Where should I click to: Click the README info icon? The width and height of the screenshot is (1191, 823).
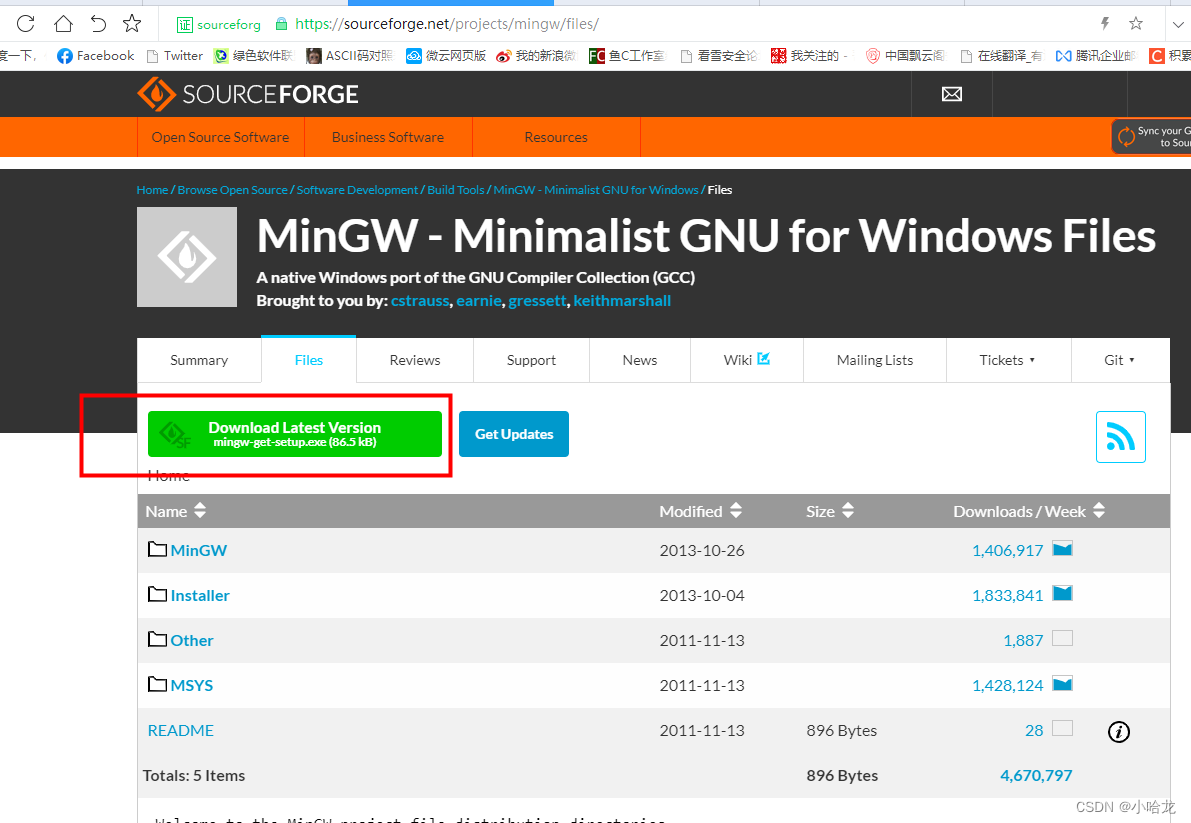coord(1119,731)
